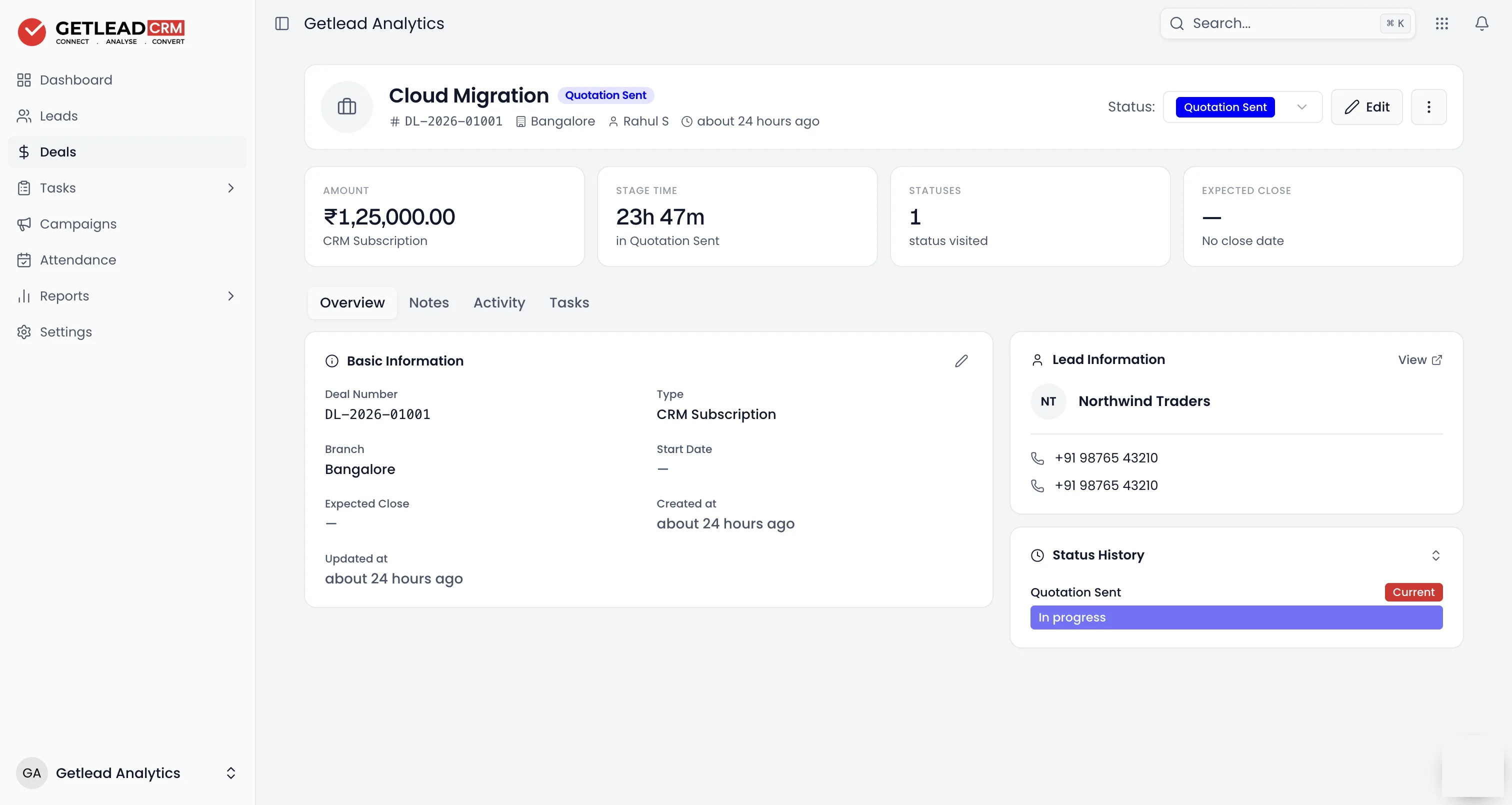1512x805 pixels.
Task: Open Leads in sidebar
Action: pyautogui.click(x=127, y=115)
